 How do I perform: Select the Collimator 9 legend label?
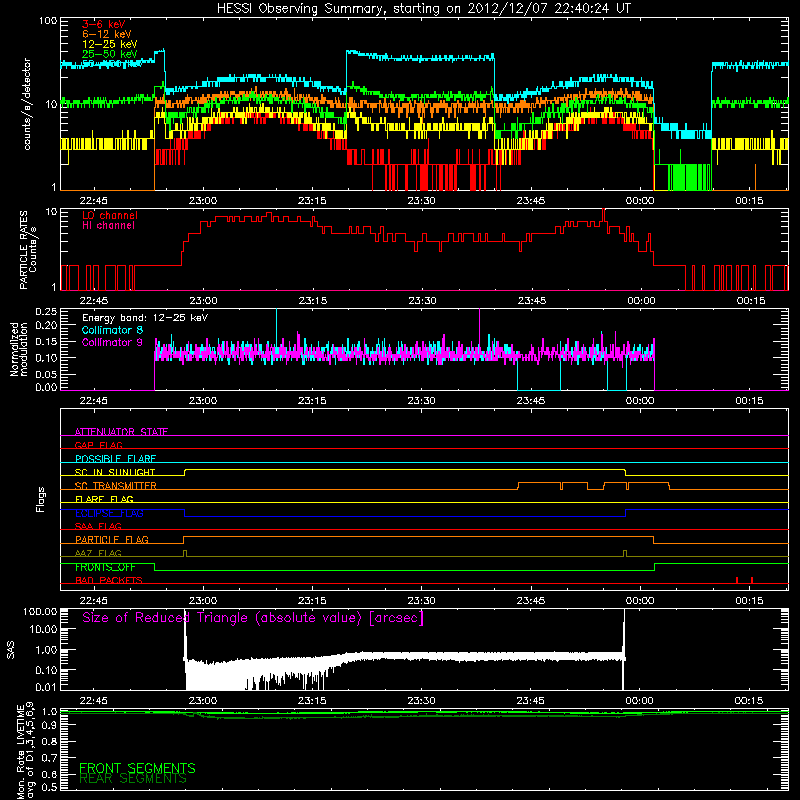click(x=112, y=342)
